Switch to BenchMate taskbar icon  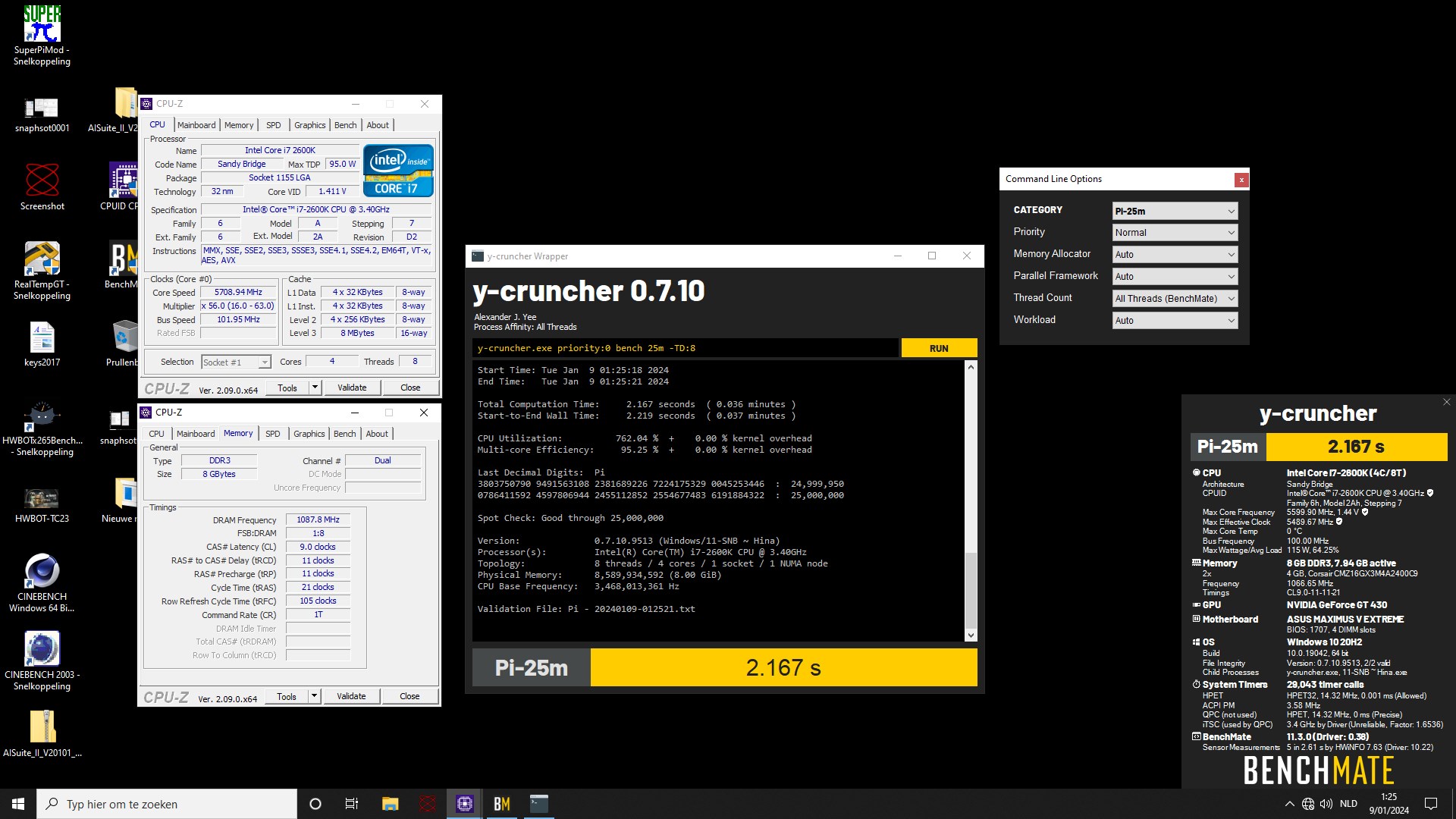point(501,804)
